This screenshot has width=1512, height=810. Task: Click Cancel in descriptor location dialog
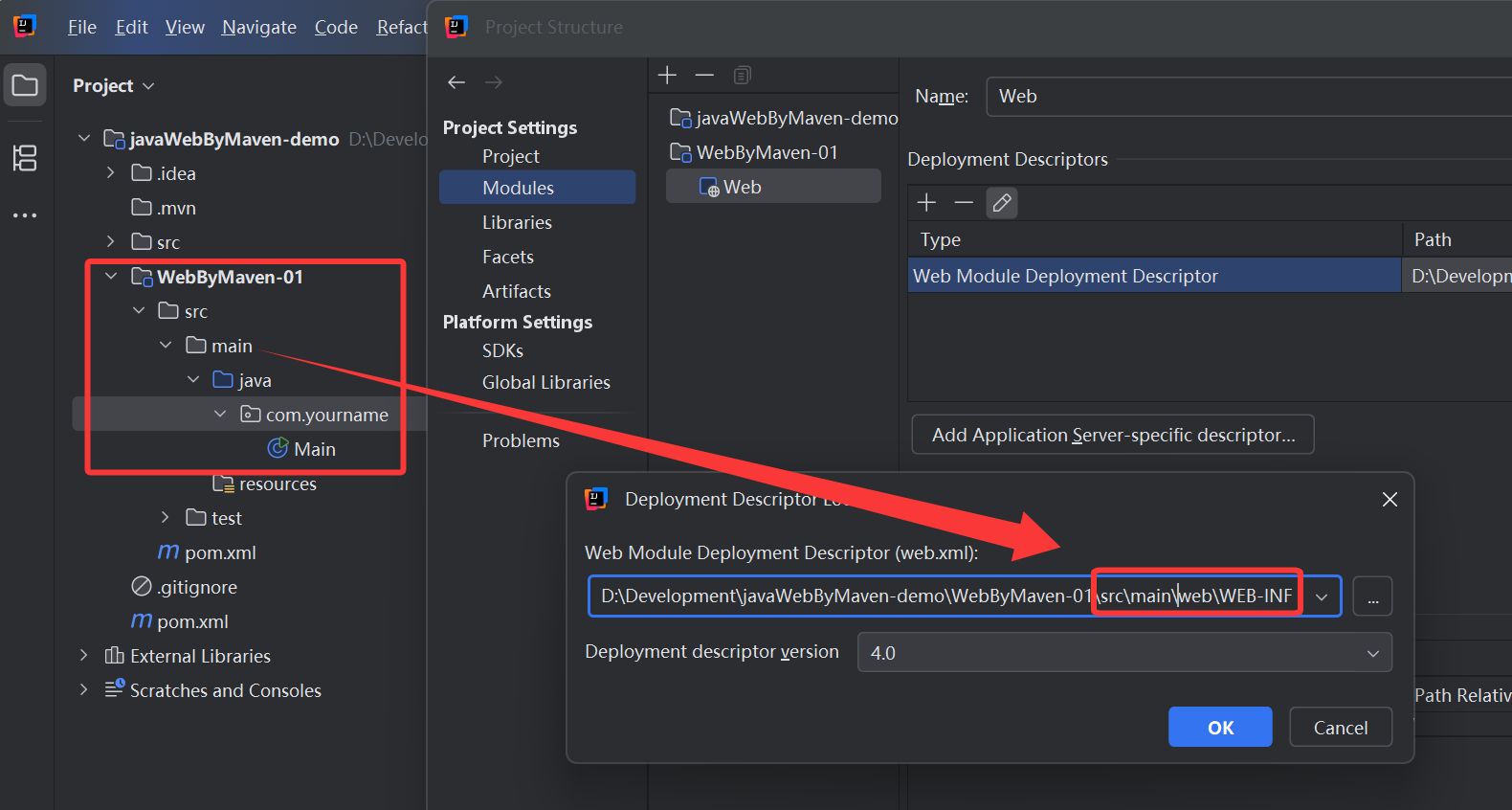tap(1340, 728)
